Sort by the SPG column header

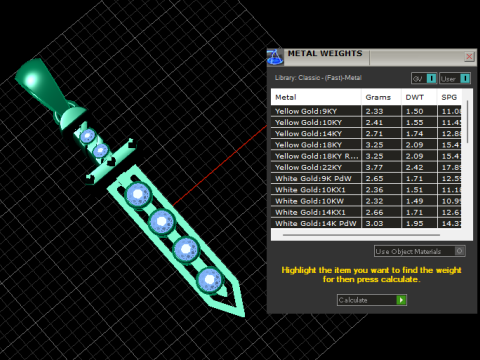click(x=449, y=97)
